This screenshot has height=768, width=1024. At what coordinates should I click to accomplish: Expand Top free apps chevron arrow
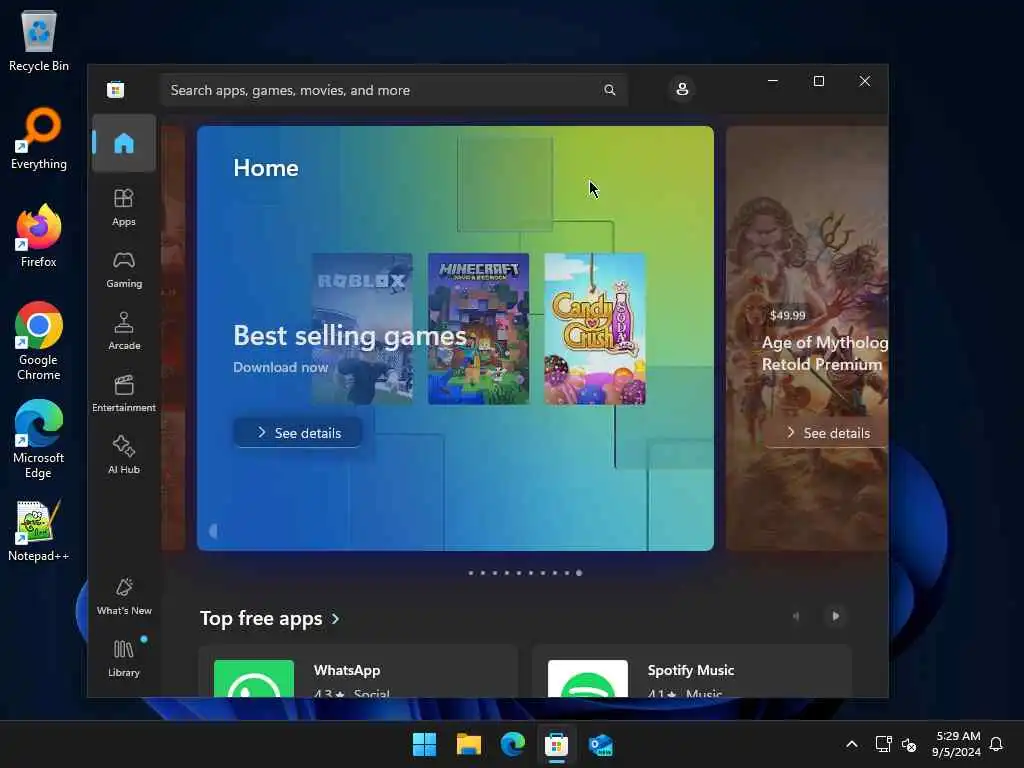[335, 618]
